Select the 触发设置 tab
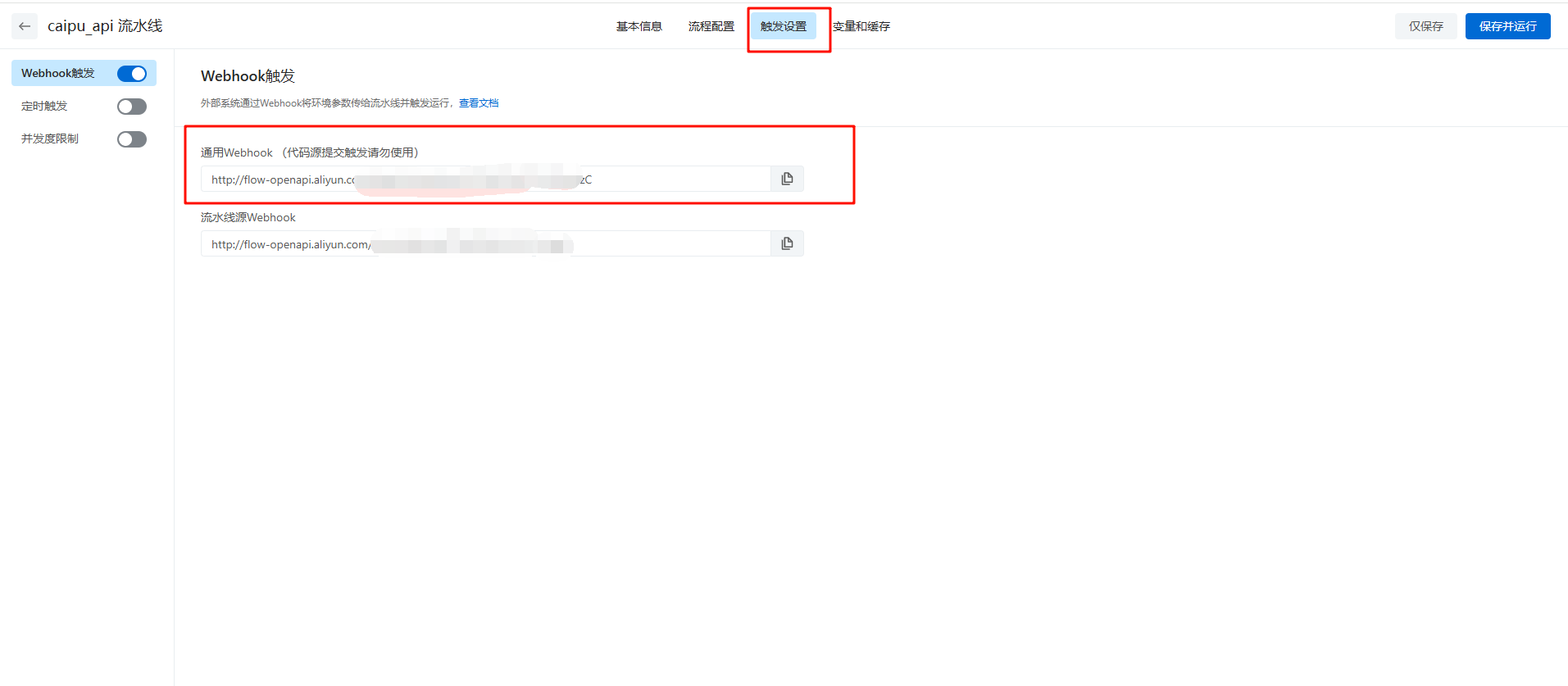This screenshot has width=1568, height=686. tap(784, 26)
